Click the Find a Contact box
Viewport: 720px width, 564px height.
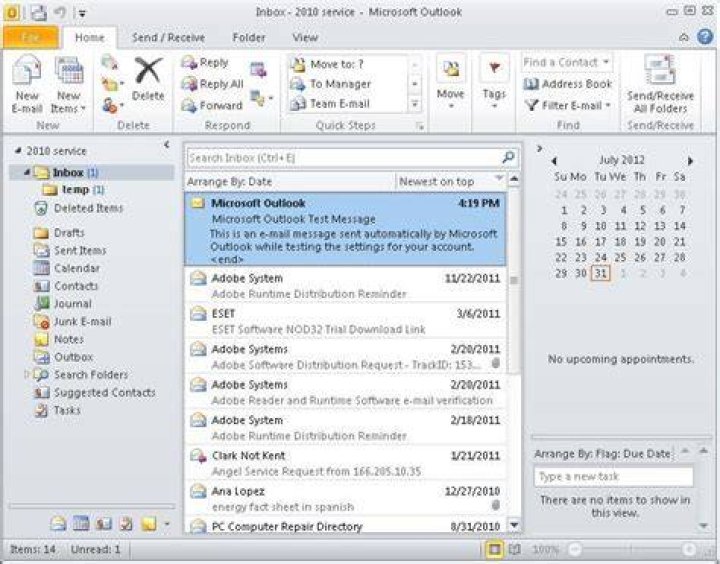click(x=567, y=62)
